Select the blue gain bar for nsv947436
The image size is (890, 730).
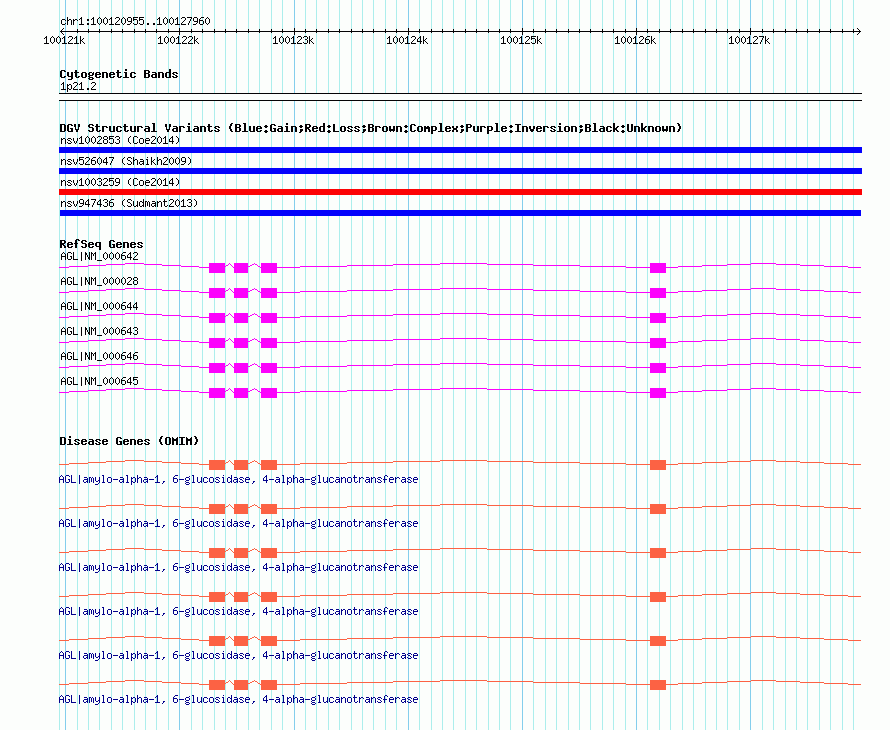click(460, 213)
